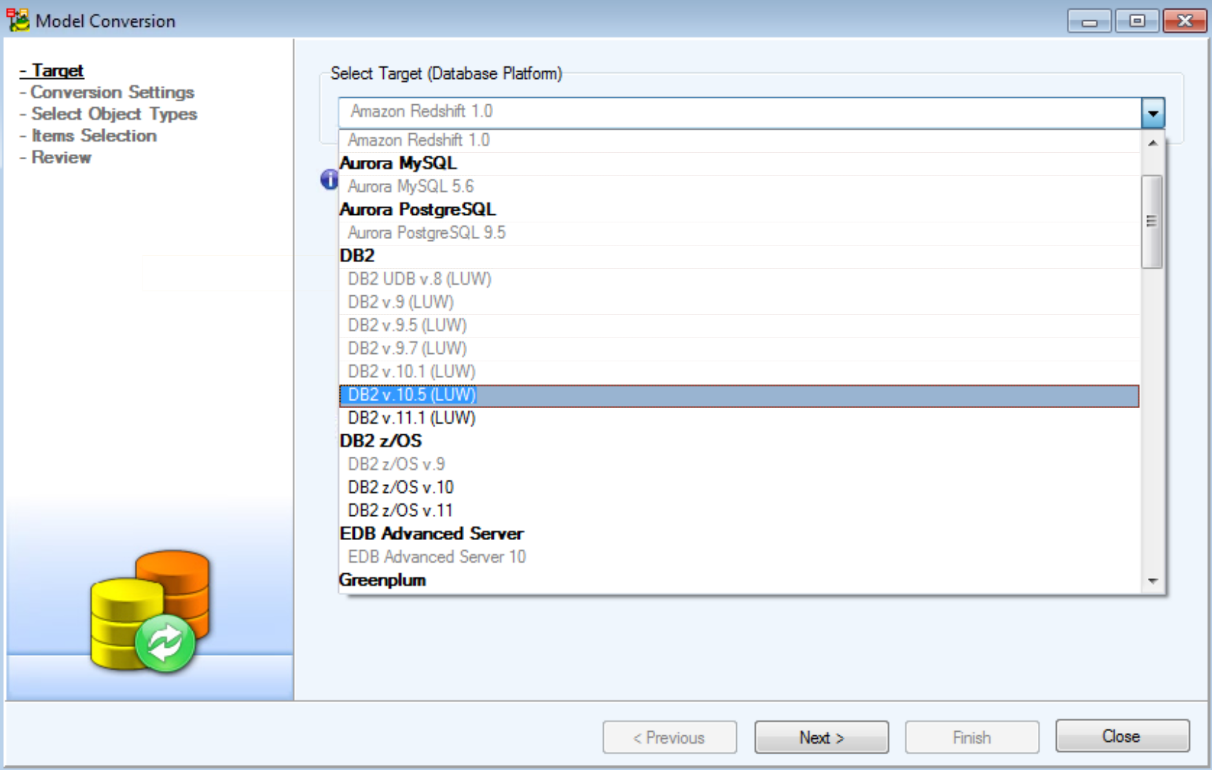
Task: Click the EDB Advanced Server group header
Action: (x=740, y=534)
